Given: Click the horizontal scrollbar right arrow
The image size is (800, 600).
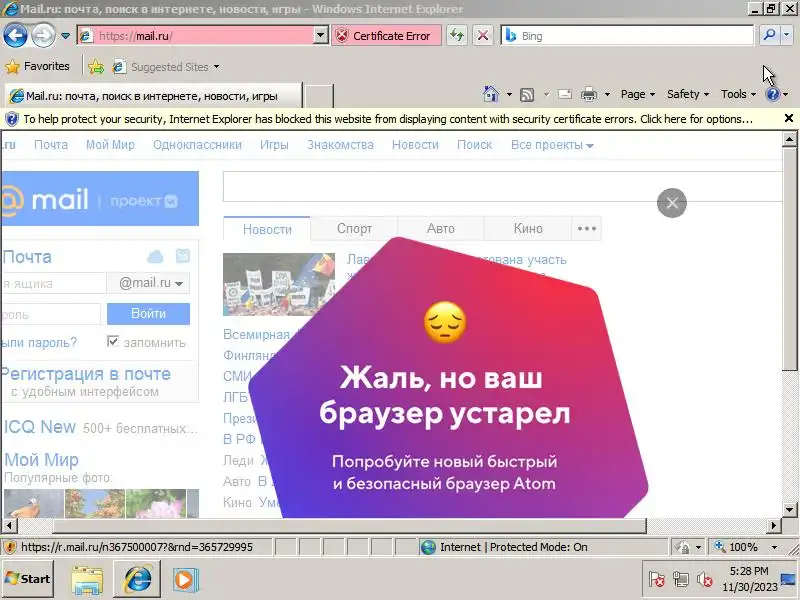Looking at the screenshot, I should click(774, 525).
